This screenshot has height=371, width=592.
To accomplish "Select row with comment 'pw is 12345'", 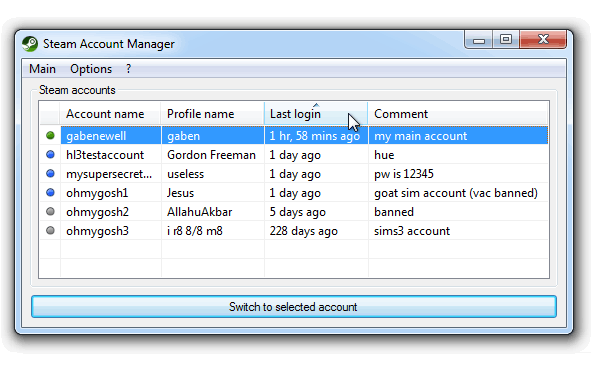I will click(x=294, y=174).
